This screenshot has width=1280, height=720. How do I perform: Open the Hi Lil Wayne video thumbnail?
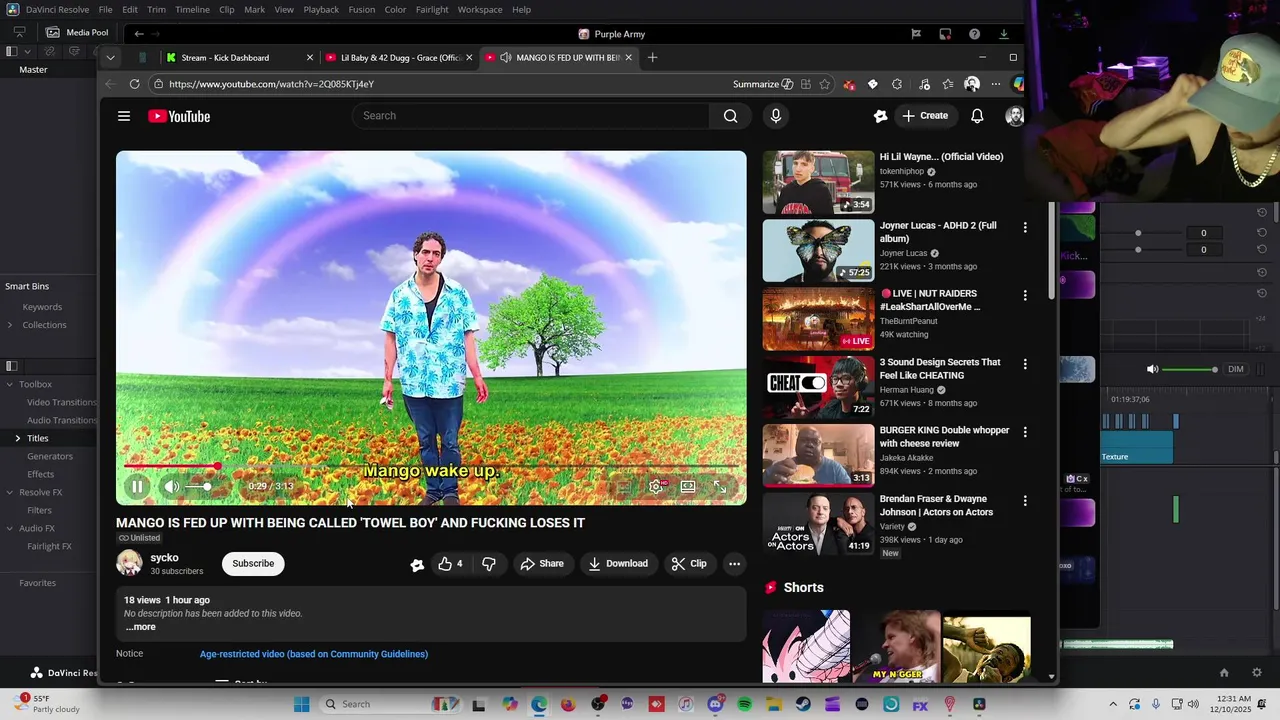(x=818, y=182)
